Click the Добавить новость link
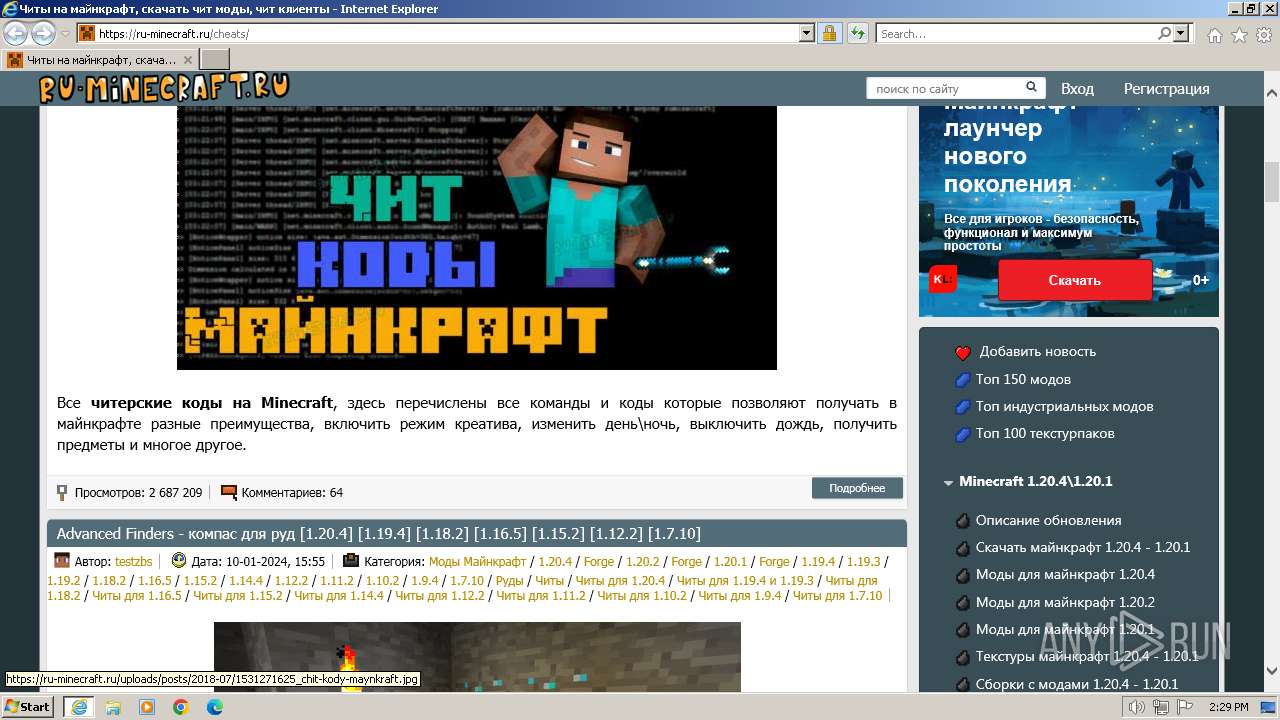 pos(1037,352)
